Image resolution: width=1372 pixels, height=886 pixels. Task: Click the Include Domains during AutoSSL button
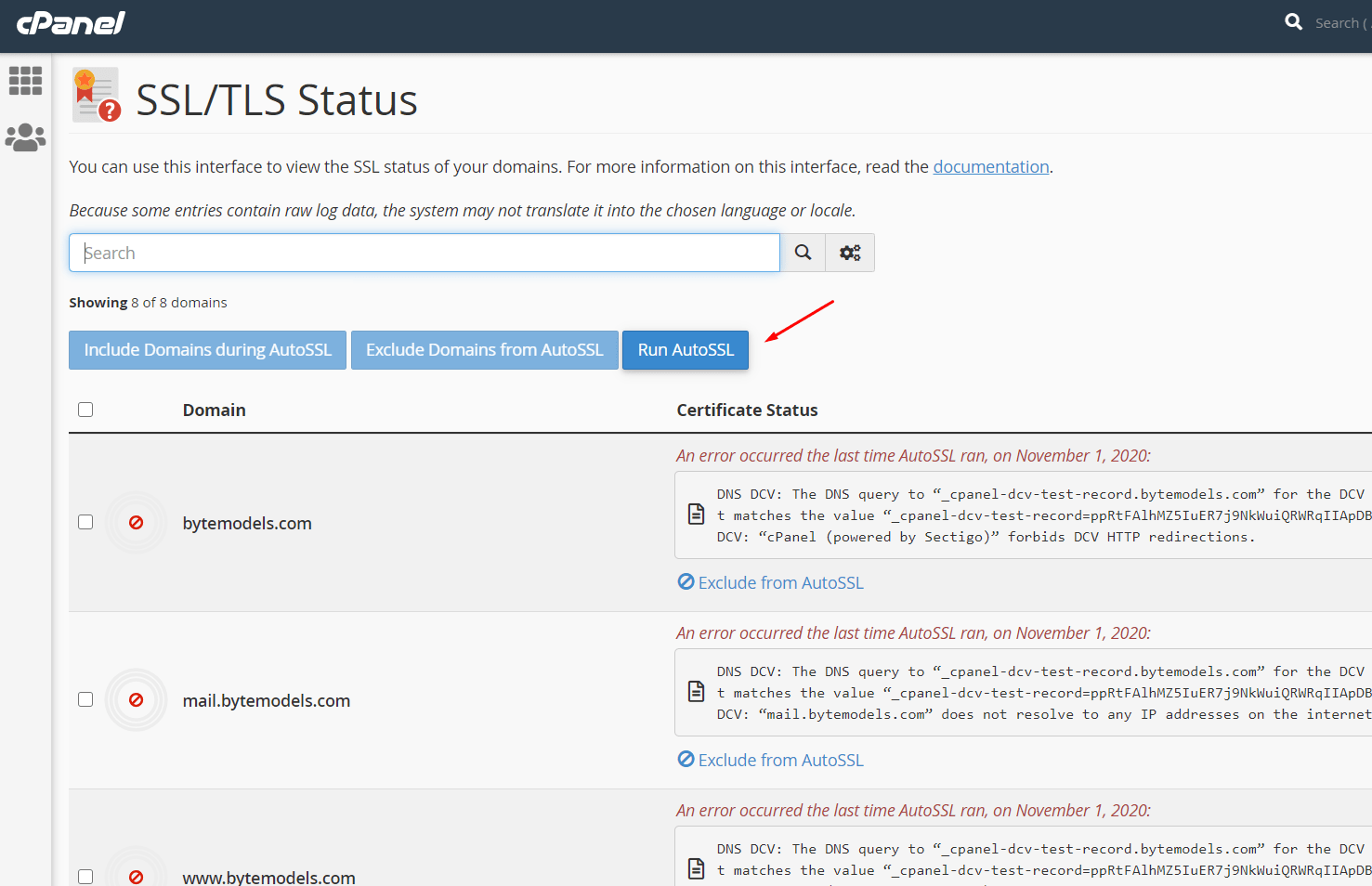tap(206, 350)
